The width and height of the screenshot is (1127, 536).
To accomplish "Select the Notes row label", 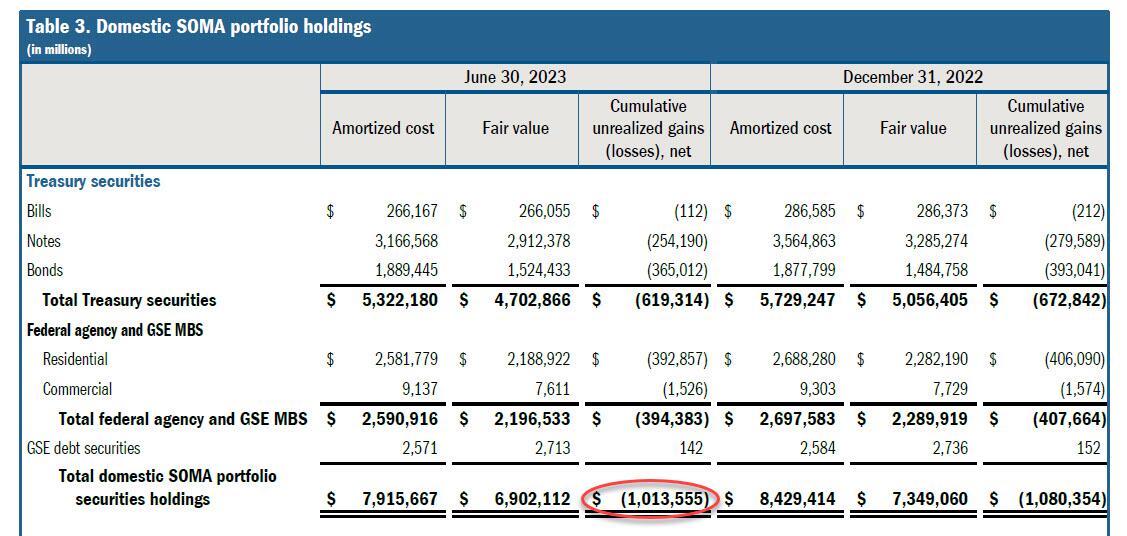I will pyautogui.click(x=43, y=241).
